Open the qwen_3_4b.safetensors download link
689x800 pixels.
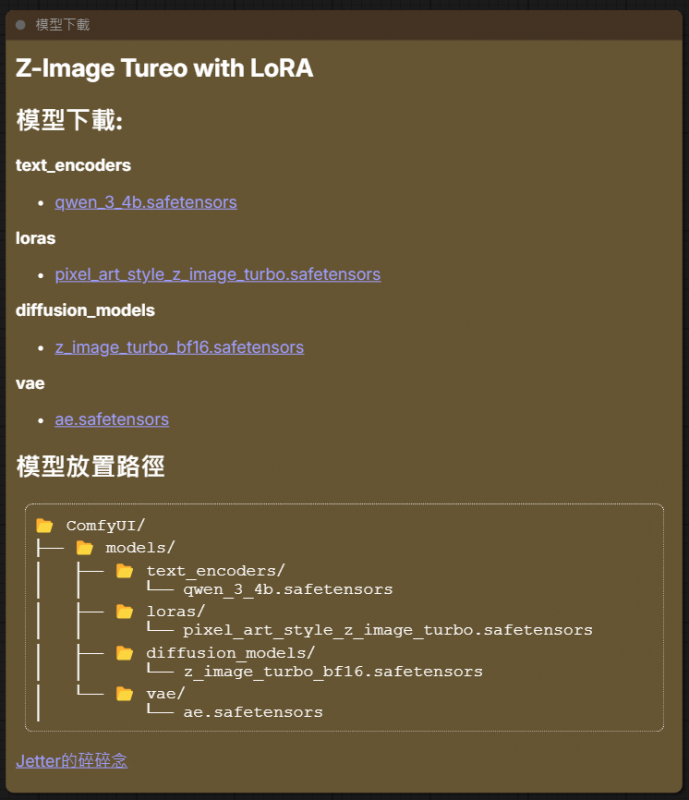pos(146,202)
